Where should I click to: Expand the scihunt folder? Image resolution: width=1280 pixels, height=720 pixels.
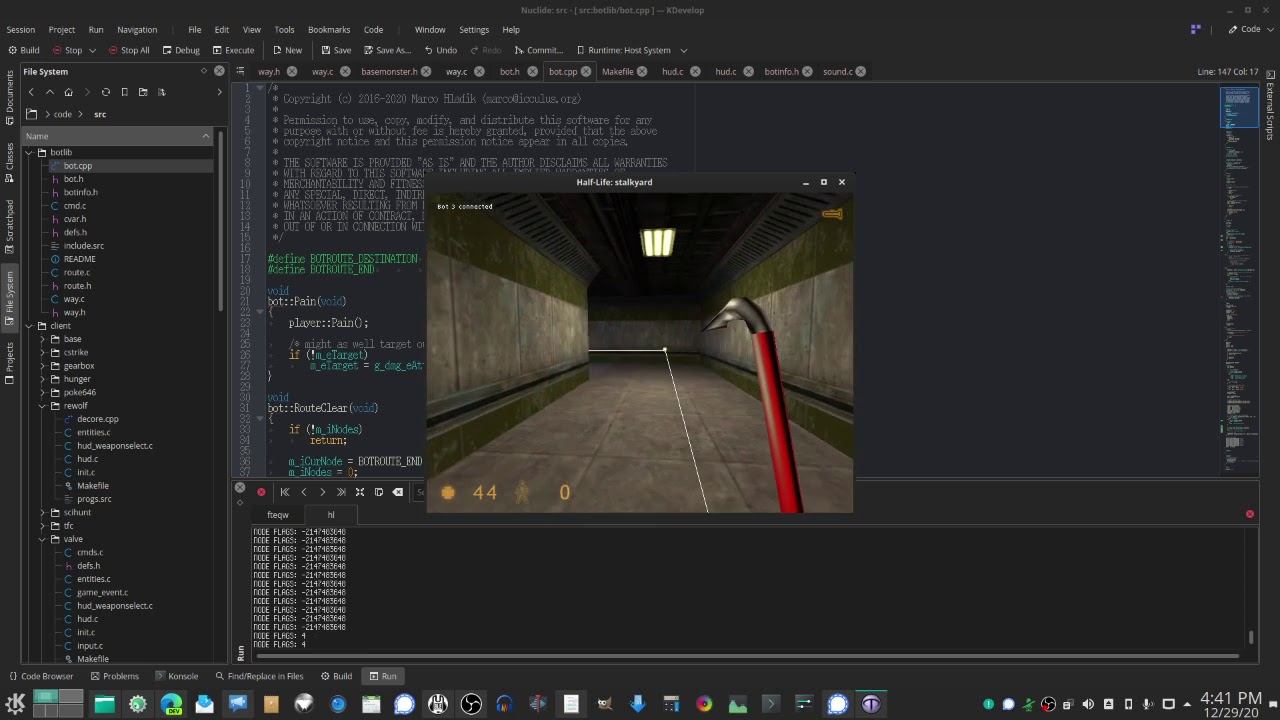42,512
